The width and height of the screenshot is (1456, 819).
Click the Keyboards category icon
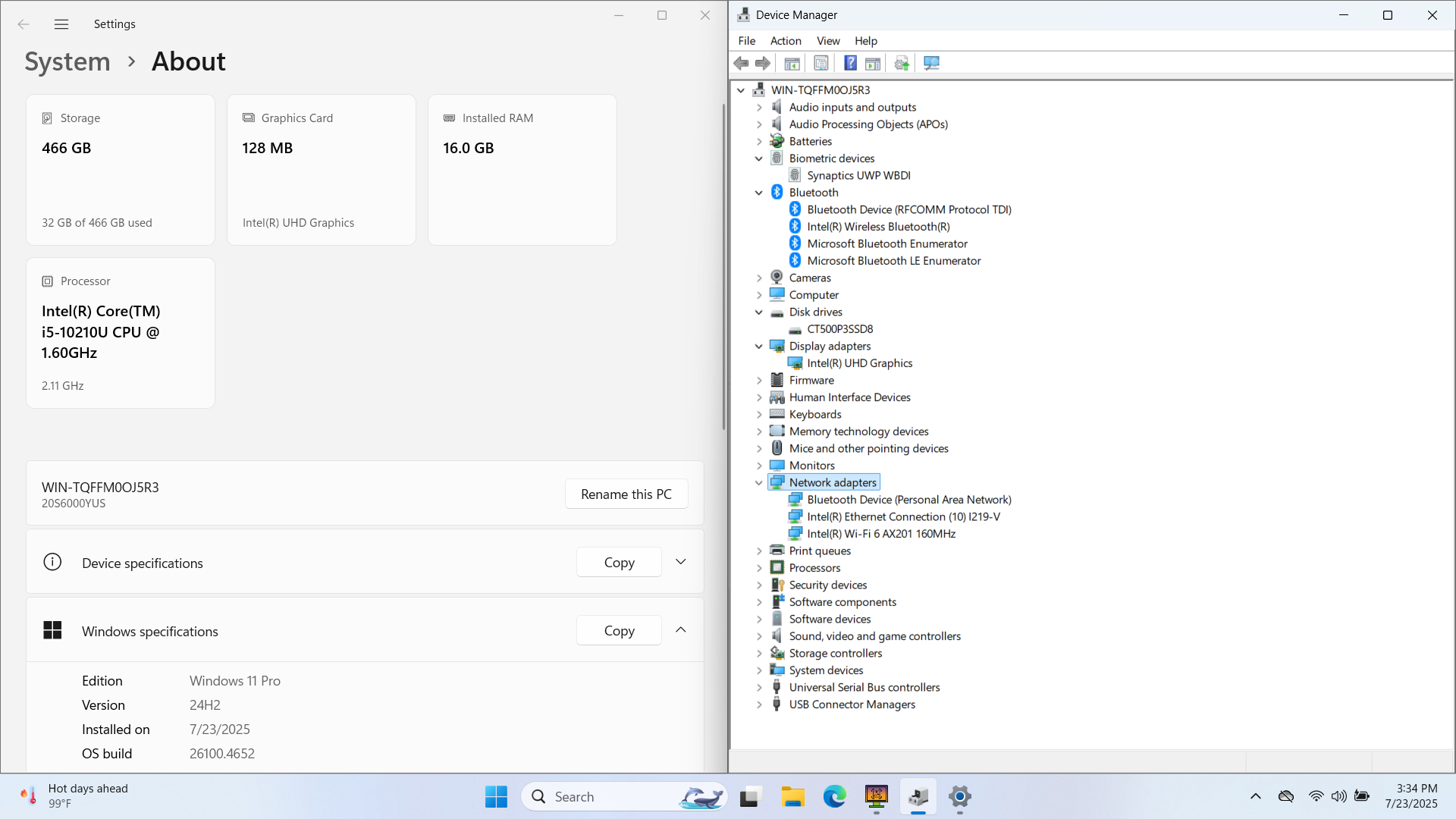point(777,414)
